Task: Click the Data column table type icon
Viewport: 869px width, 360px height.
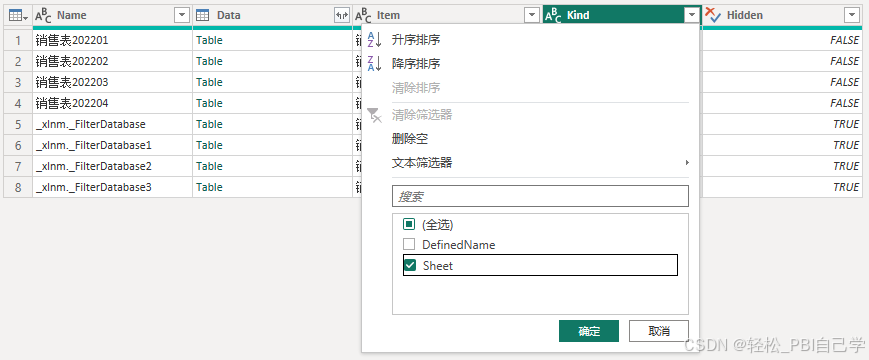Action: (203, 16)
